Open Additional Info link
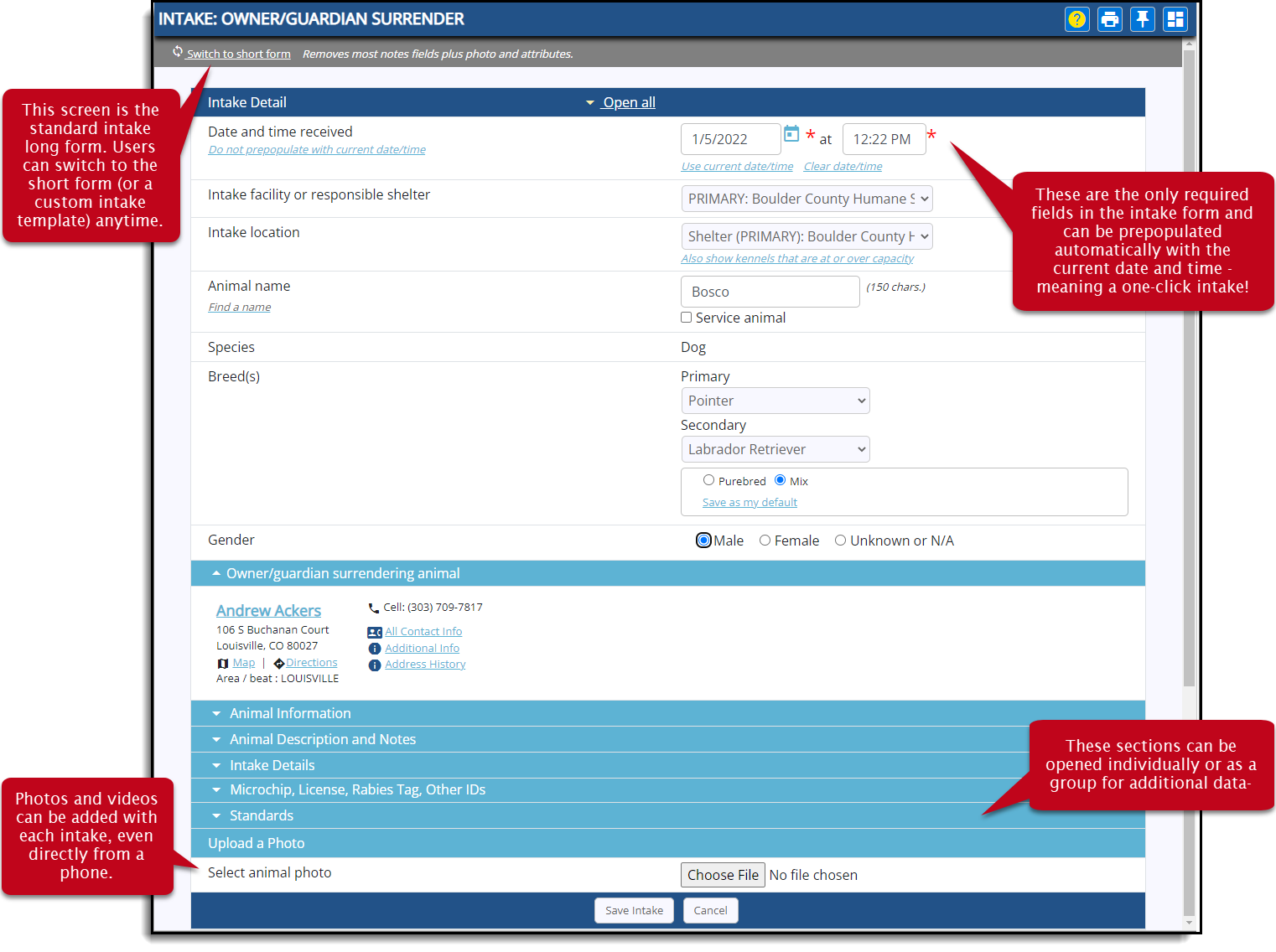The height and width of the screenshot is (952, 1276). [x=422, y=649]
